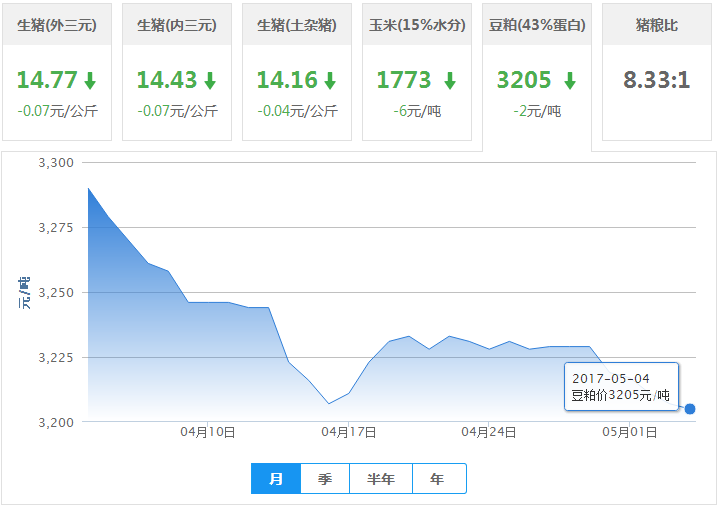
Task: Click the 14.77 price value
Action: [47, 80]
